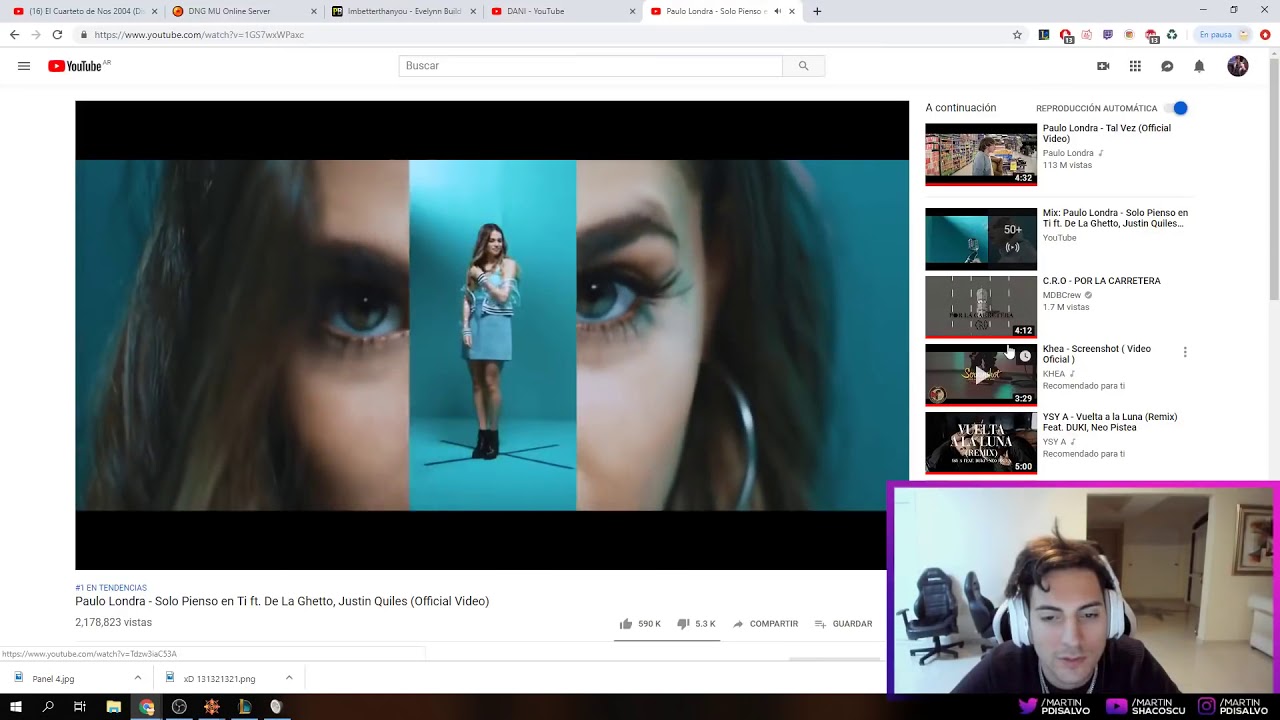This screenshot has width=1280, height=720.
Task: Click the page vertical scrollbar
Action: (x=1274, y=180)
